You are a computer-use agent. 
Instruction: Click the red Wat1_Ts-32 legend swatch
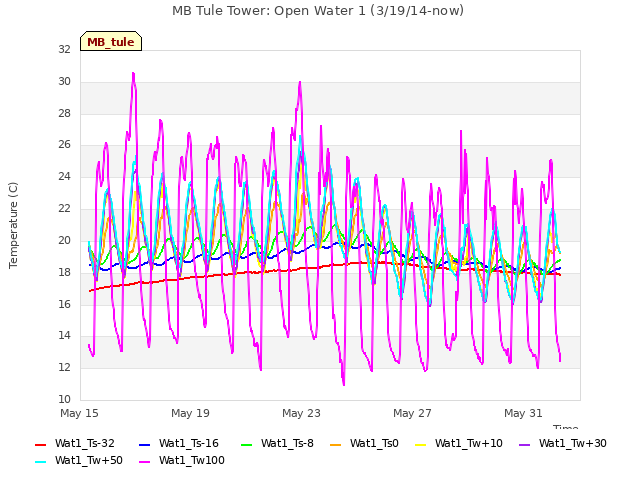click(40, 444)
